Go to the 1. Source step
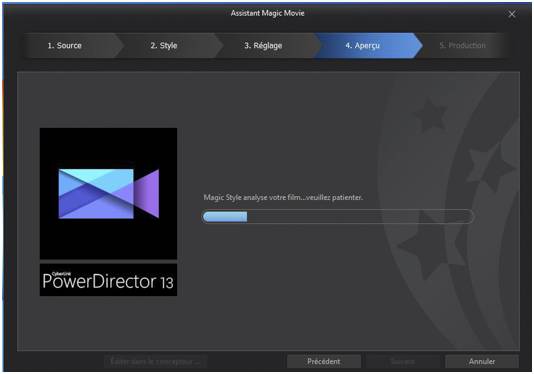 pyautogui.click(x=70, y=45)
